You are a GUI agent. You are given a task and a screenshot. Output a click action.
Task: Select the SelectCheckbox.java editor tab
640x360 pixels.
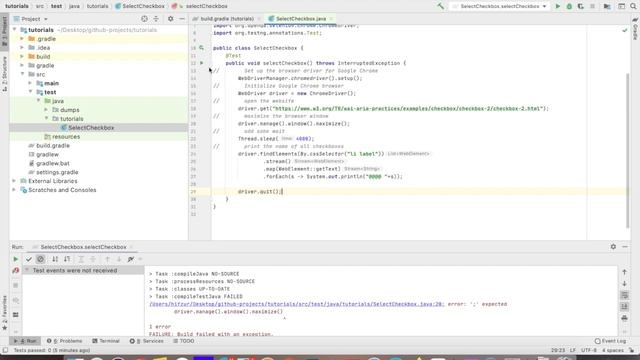301,19
